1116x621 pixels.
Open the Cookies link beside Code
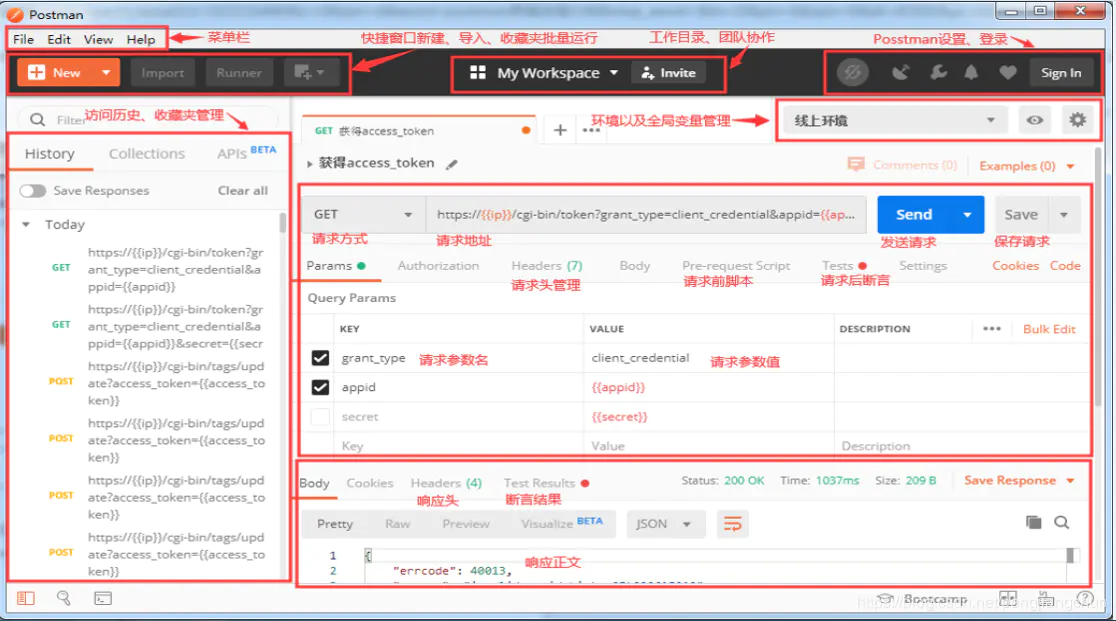click(x=1016, y=265)
